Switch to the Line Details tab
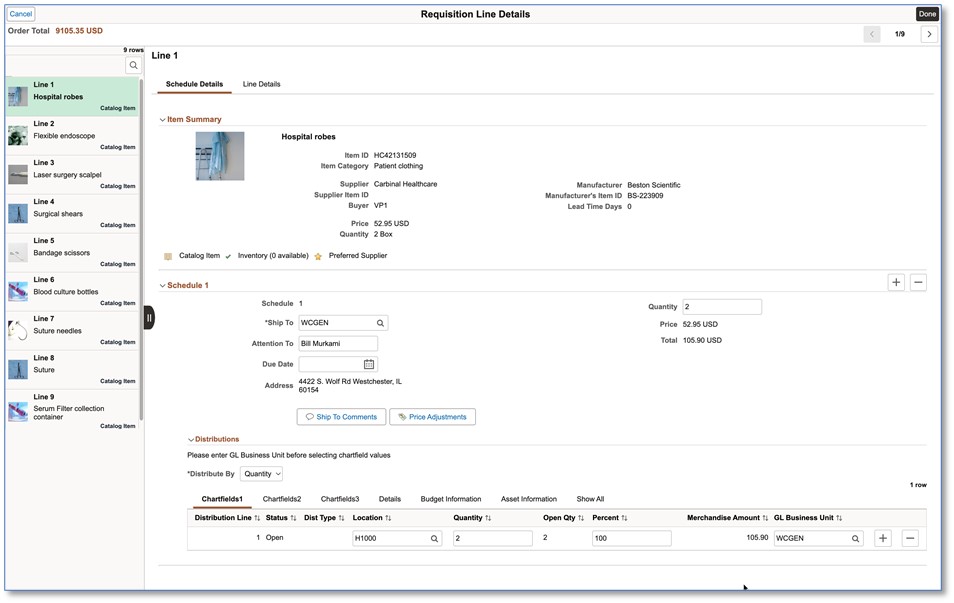Screen dimensions: 954x603 (x=261, y=84)
